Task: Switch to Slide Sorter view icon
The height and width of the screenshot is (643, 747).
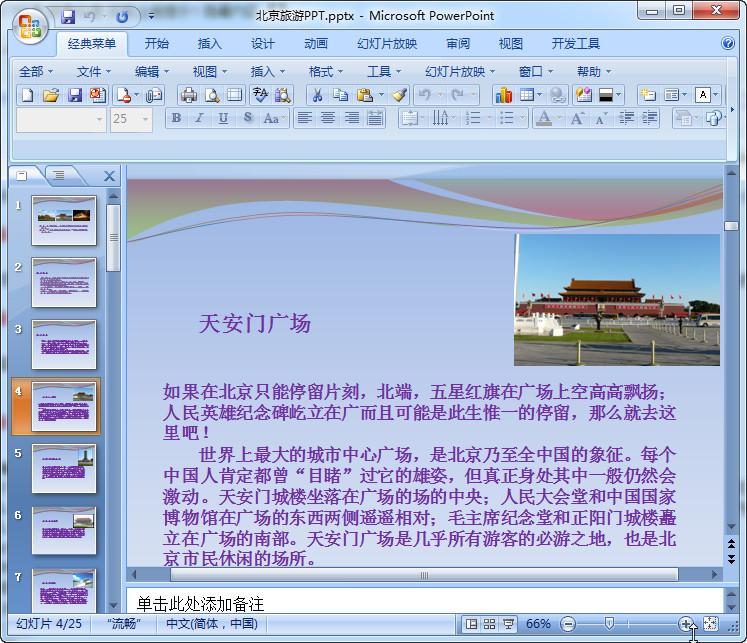Action: pyautogui.click(x=489, y=624)
